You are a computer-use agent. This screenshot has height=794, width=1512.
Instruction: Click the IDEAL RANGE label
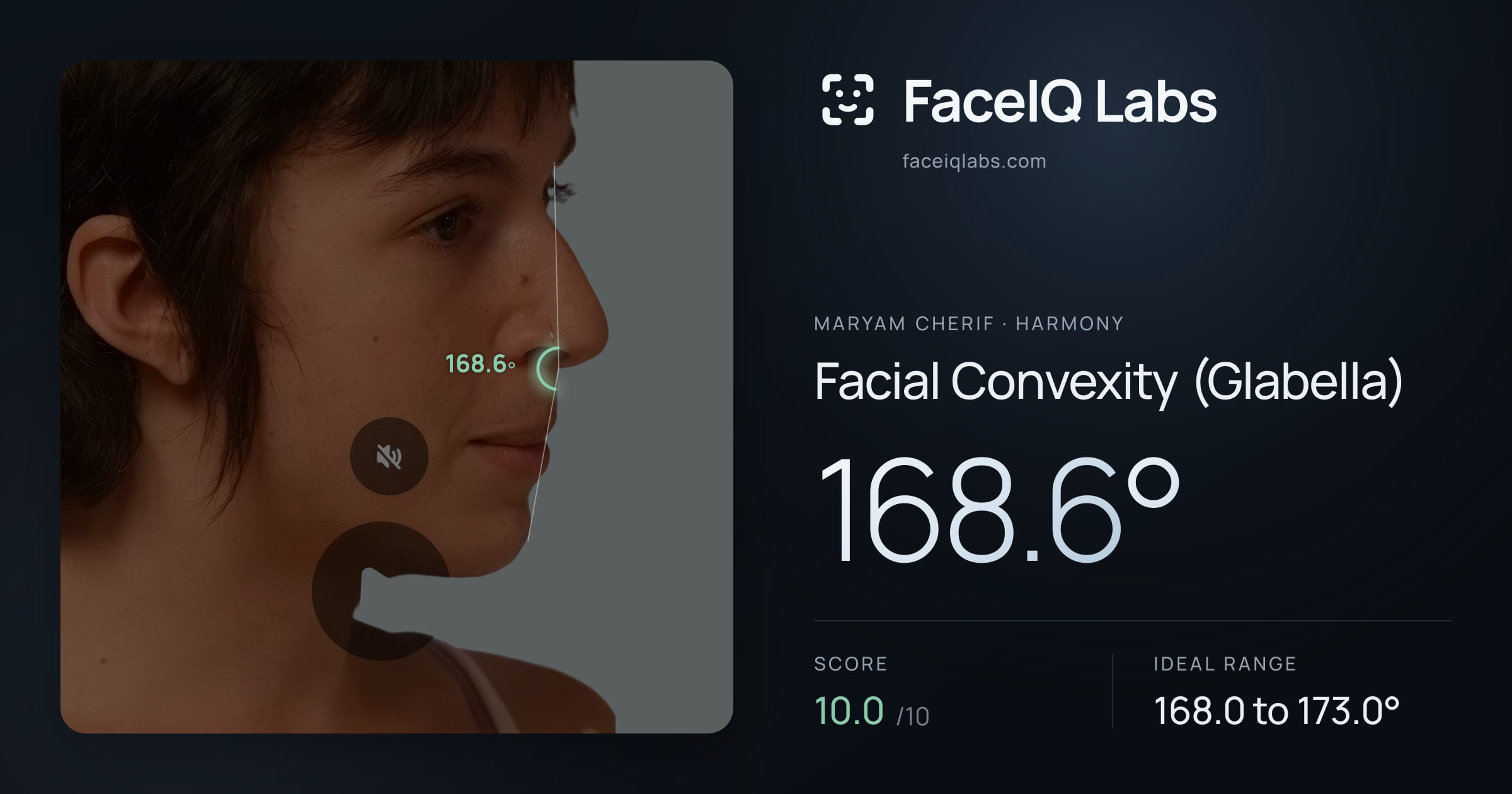(x=1225, y=664)
